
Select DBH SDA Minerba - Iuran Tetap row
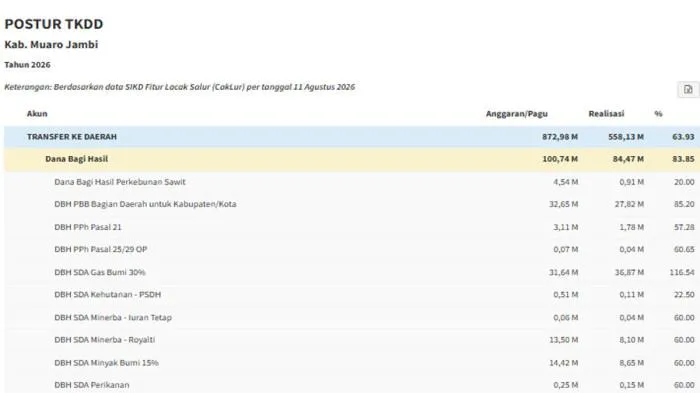pos(352,317)
